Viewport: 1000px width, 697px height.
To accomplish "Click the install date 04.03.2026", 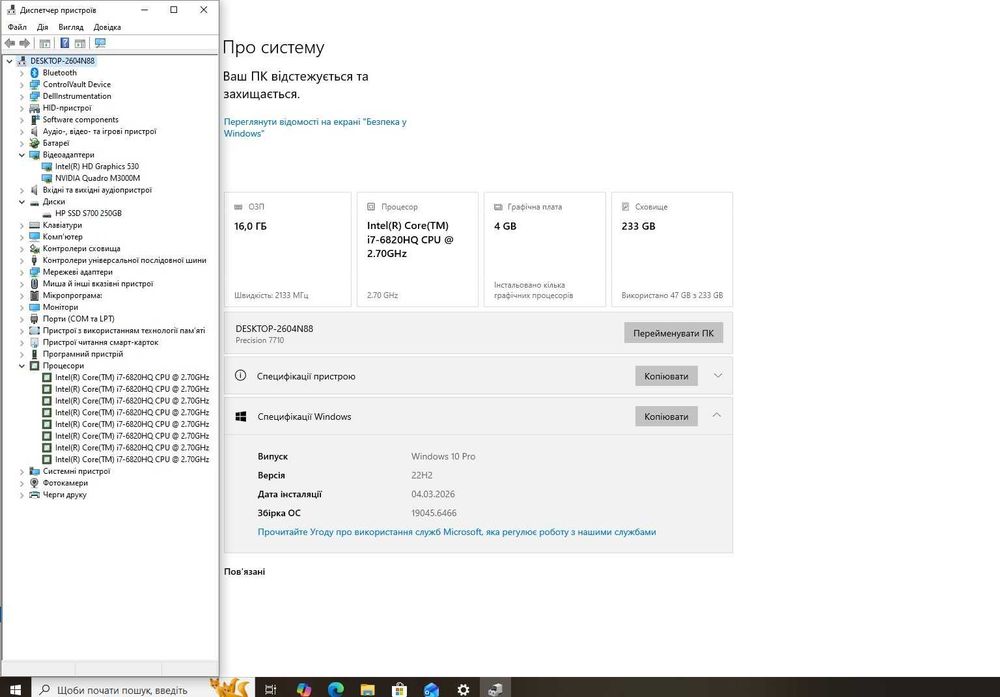I will pos(433,494).
